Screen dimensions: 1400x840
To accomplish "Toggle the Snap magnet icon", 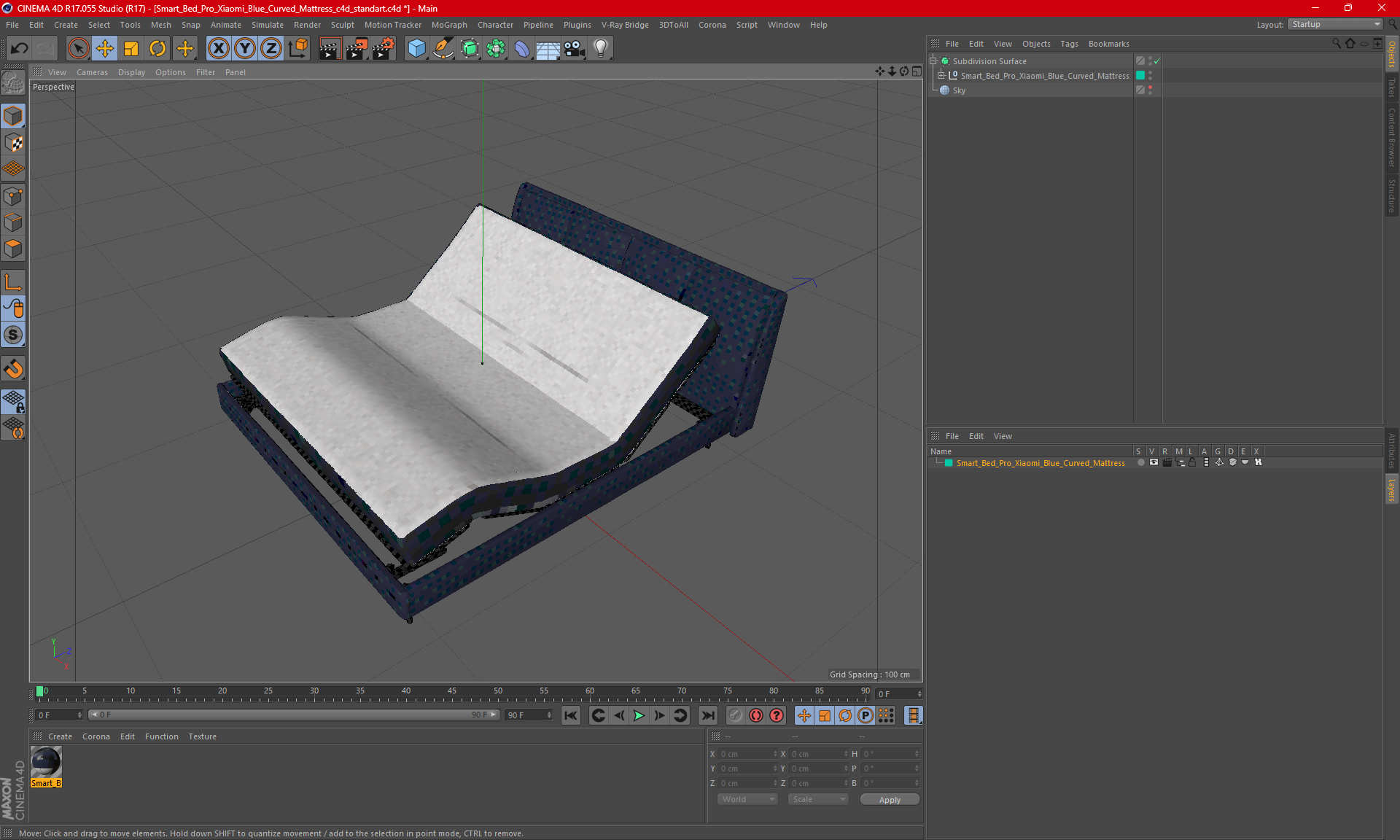I will 13,369.
